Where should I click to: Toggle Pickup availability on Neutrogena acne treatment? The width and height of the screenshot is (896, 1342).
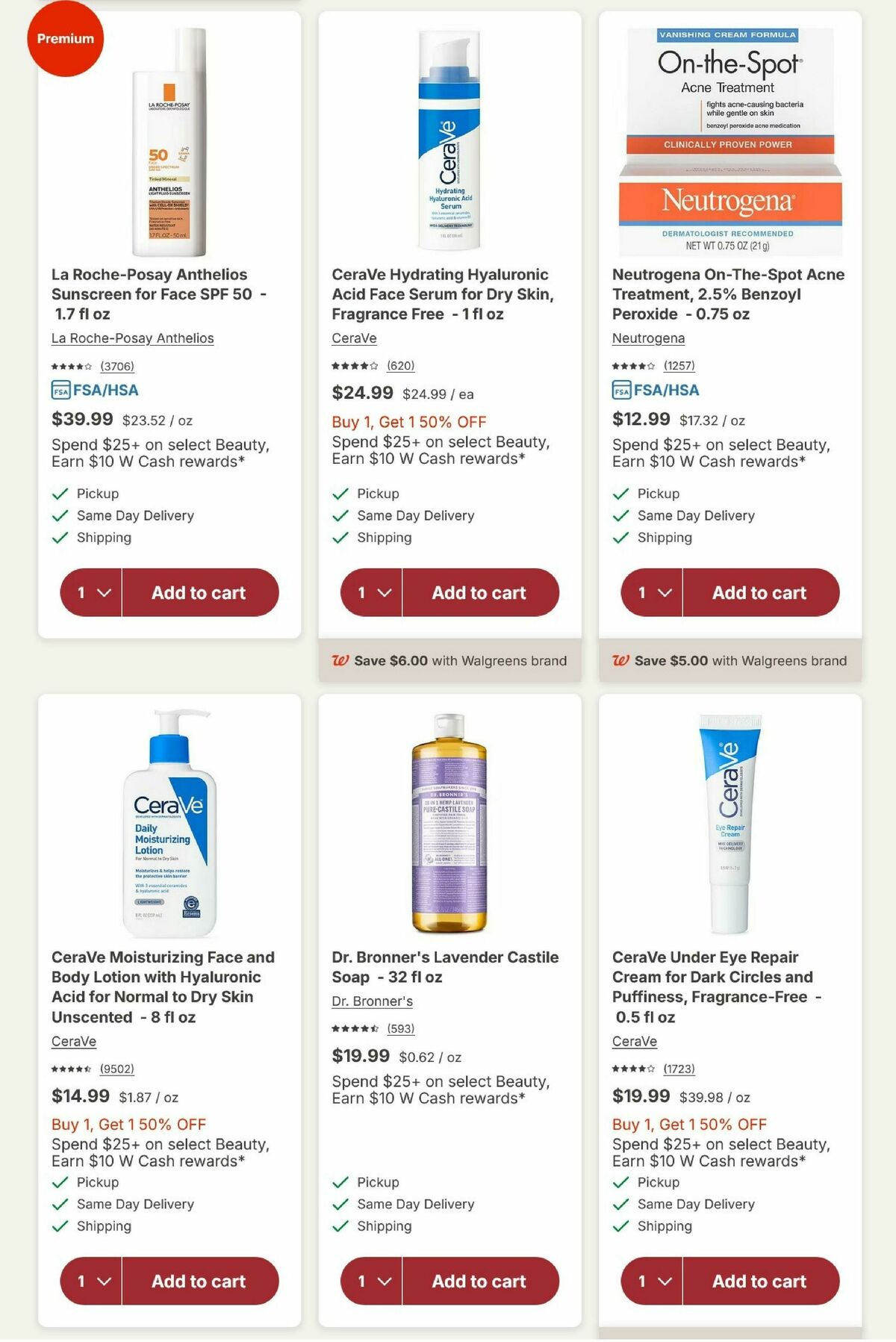coord(620,494)
